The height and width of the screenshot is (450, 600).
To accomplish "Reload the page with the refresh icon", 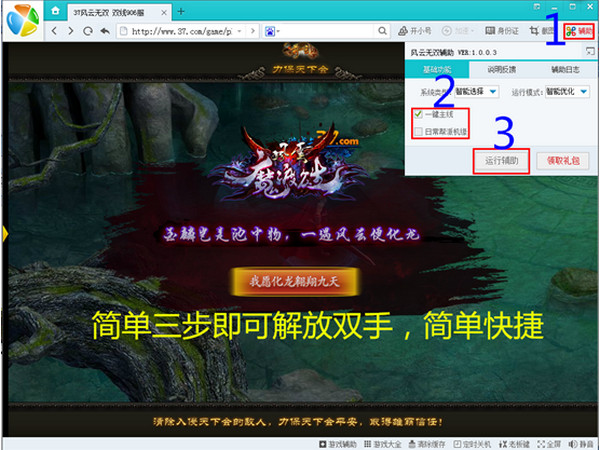I will click(88, 31).
